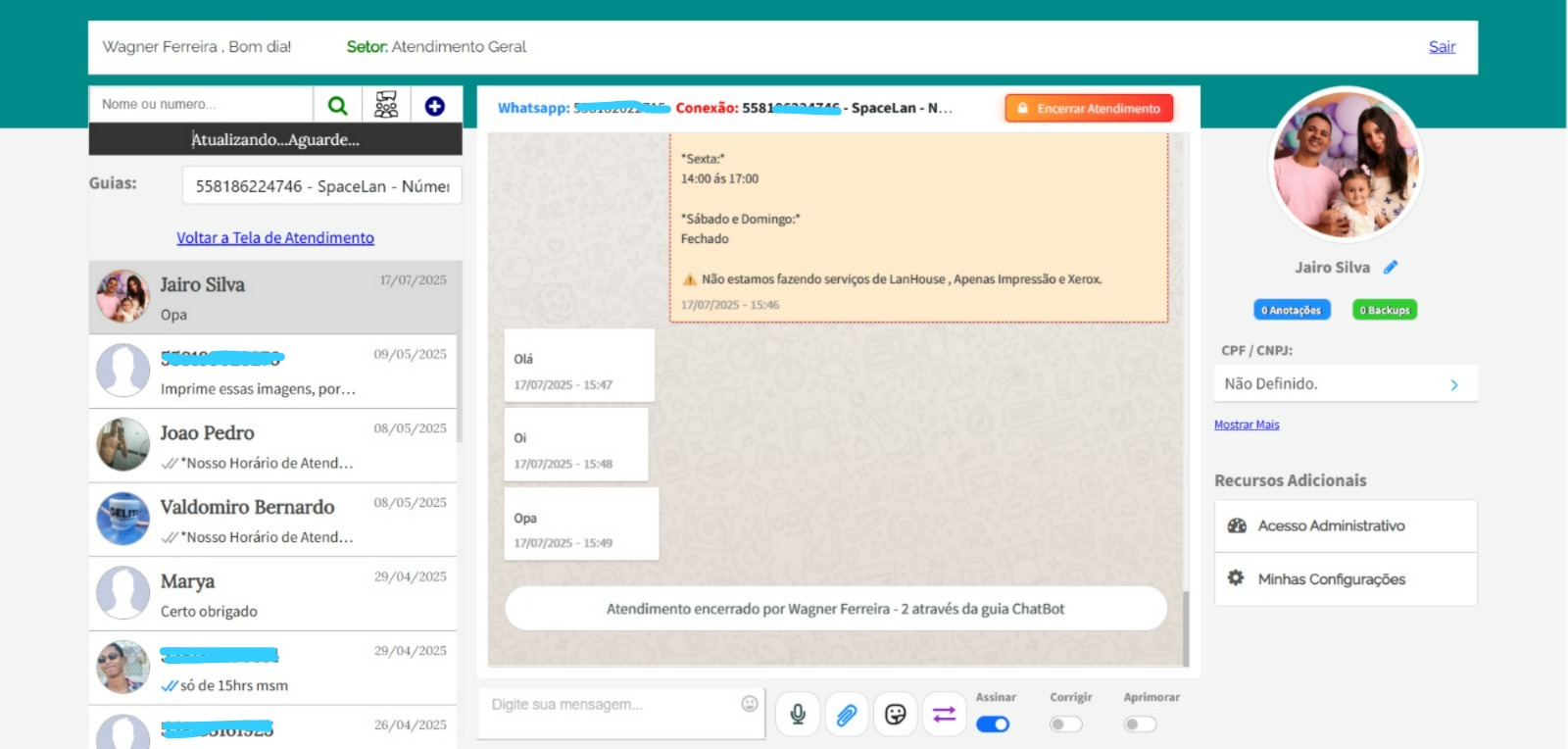The height and width of the screenshot is (749, 1568).
Task: Click the Encerrar Atendimento button
Action: [x=1089, y=109]
